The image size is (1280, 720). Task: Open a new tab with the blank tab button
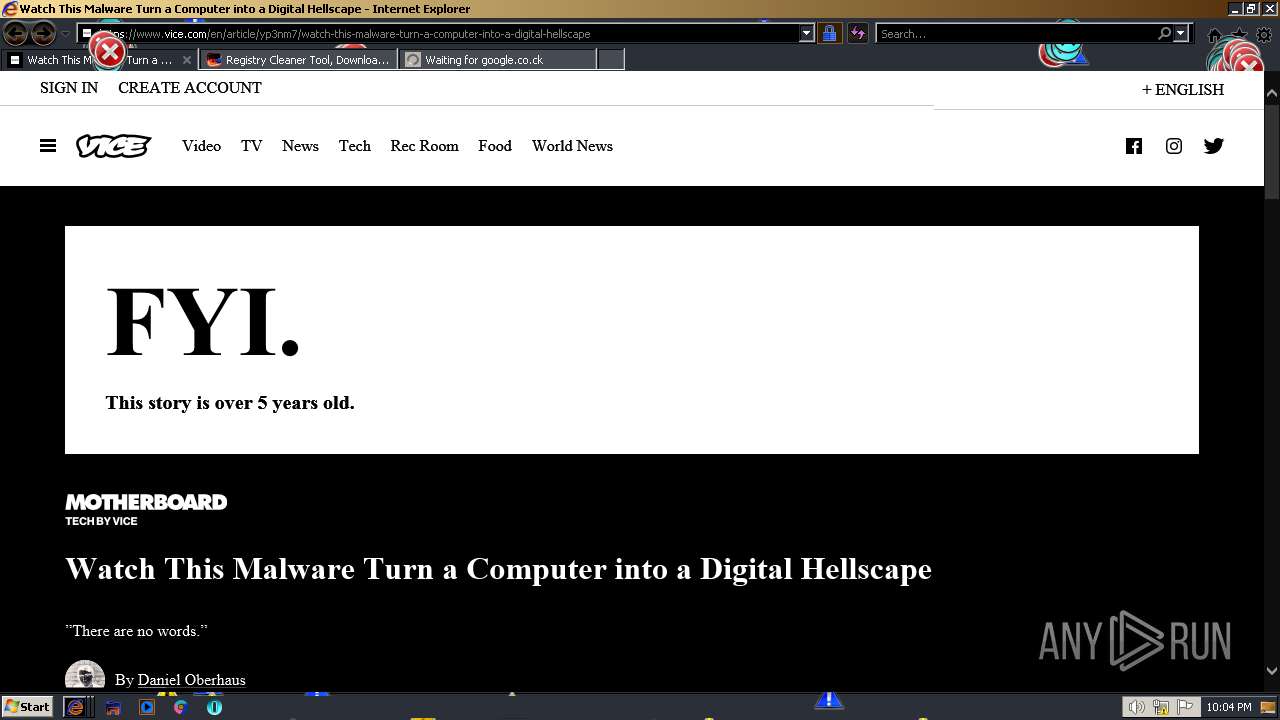click(611, 60)
